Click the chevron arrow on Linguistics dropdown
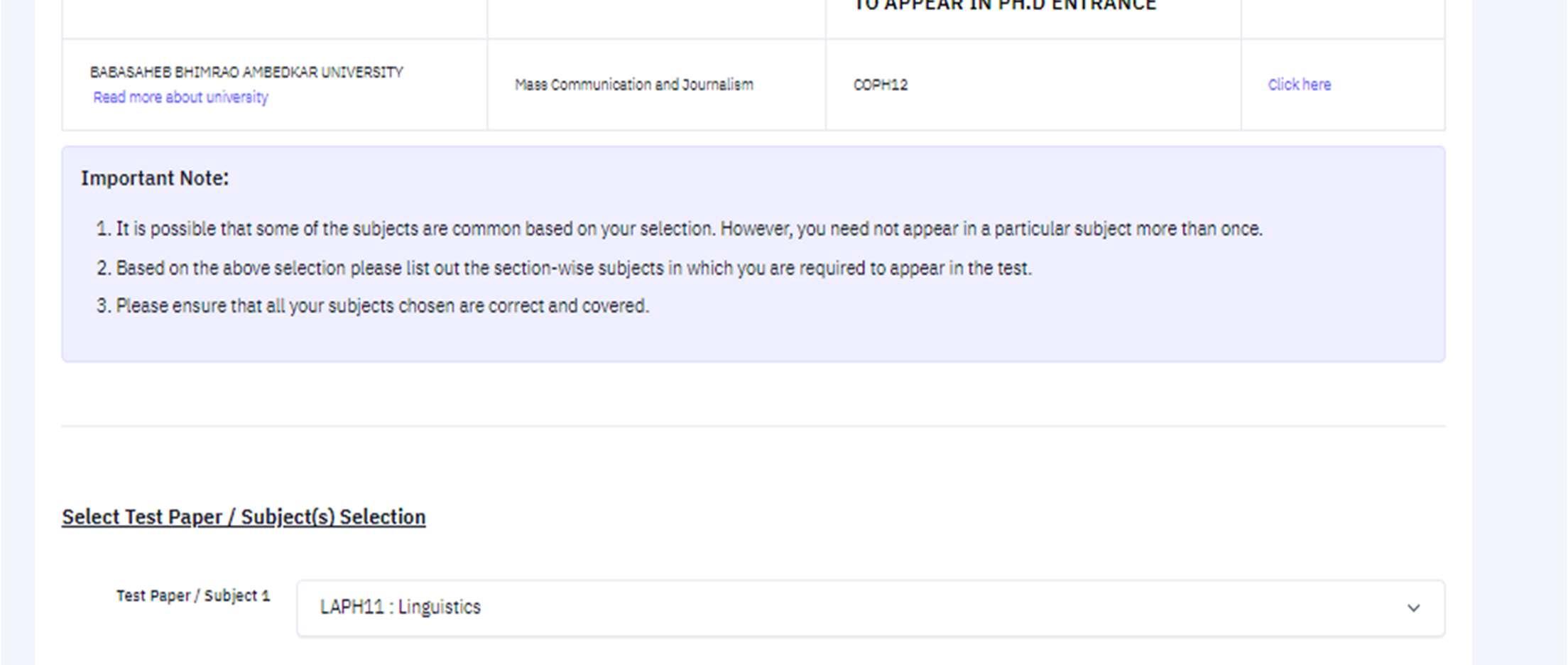The width and height of the screenshot is (1568, 665). [x=1413, y=608]
